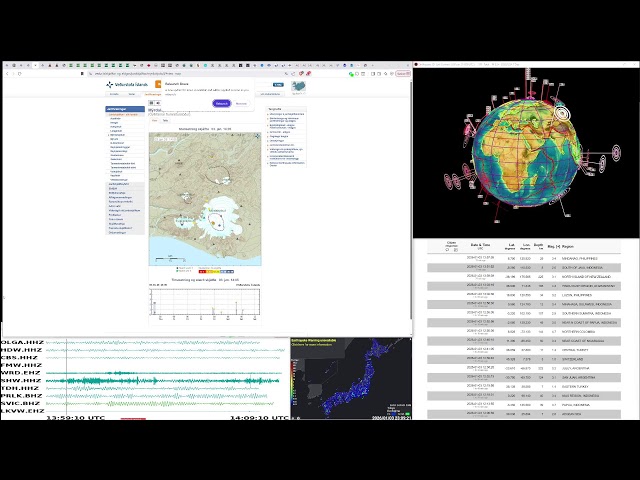The image size is (640, 480).
Task: Click the HDW.HHZ seismogram label
Action: pos(21,350)
